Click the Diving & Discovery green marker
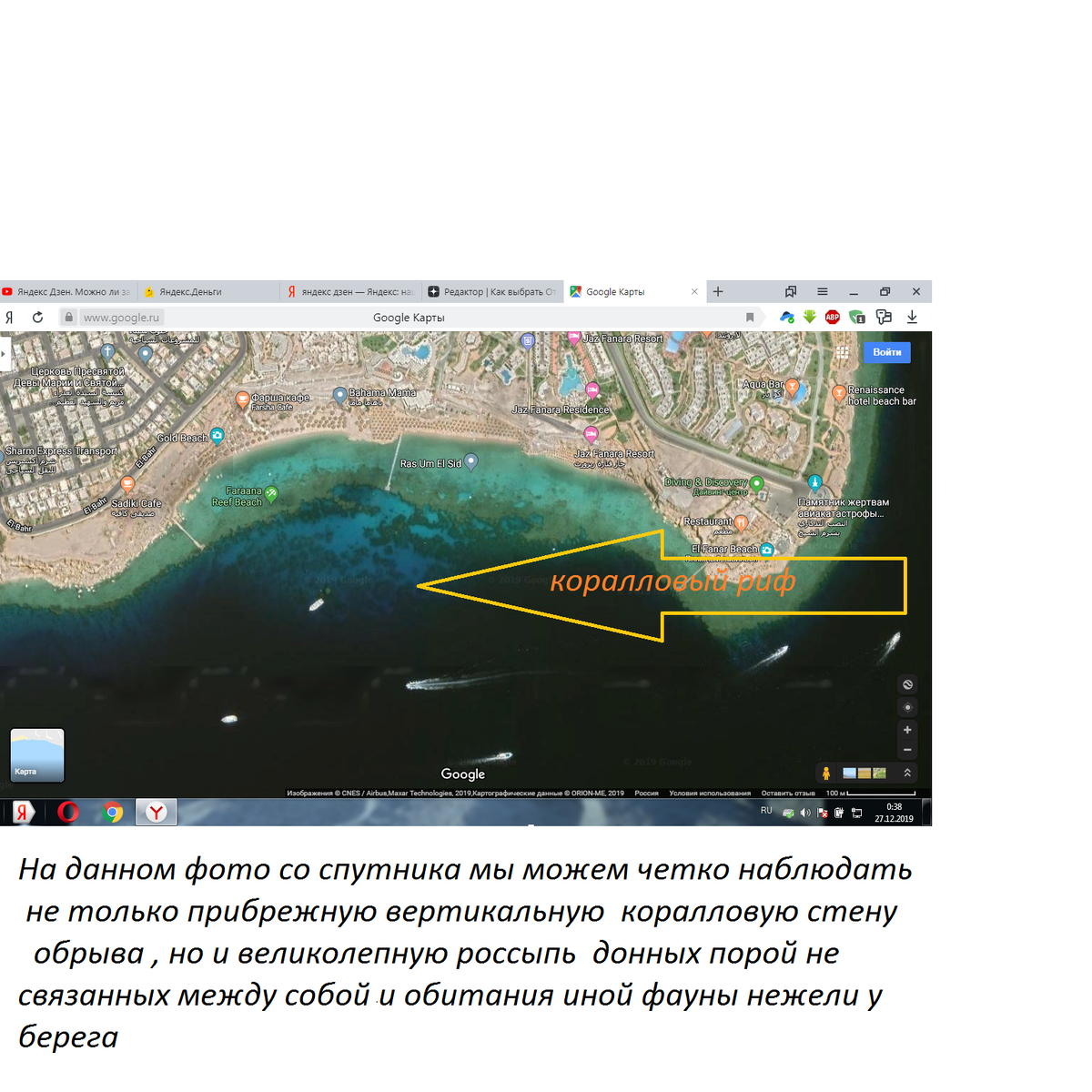This screenshot has width=1092, height=1092. (756, 484)
